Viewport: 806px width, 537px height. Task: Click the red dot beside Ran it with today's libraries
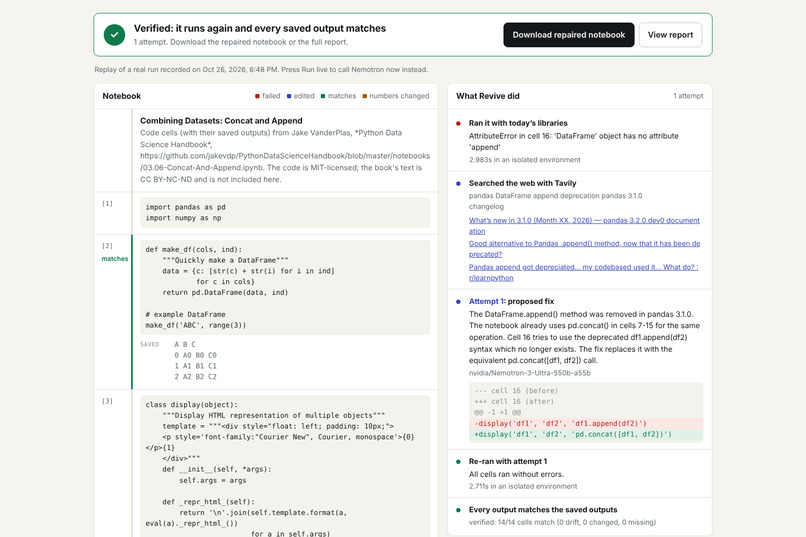pos(458,123)
